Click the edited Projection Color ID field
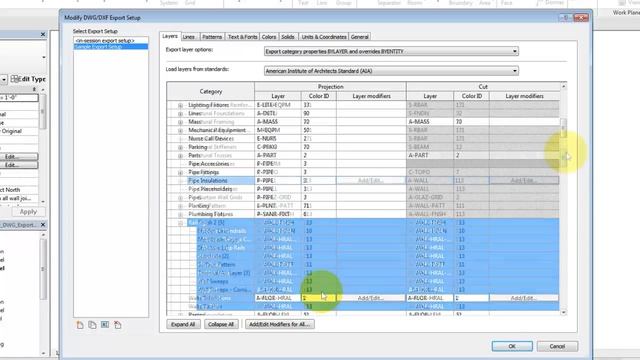 (319, 298)
